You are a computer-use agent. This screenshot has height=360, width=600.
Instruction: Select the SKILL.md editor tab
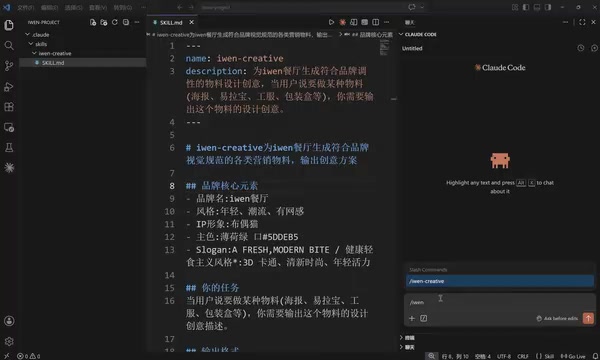click(171, 23)
